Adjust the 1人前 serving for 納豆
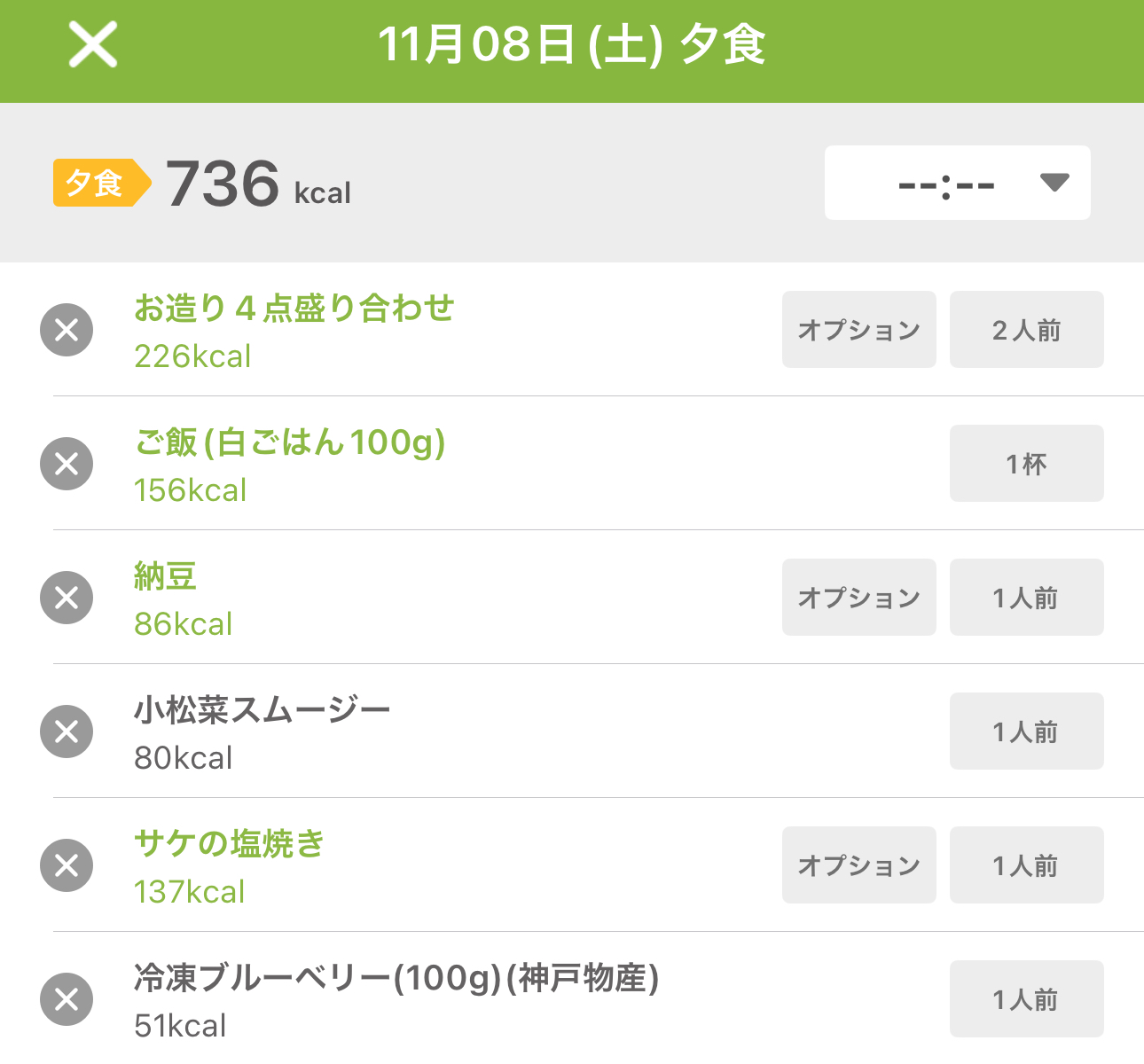Screen dimensions: 1144x1064 [1026, 598]
